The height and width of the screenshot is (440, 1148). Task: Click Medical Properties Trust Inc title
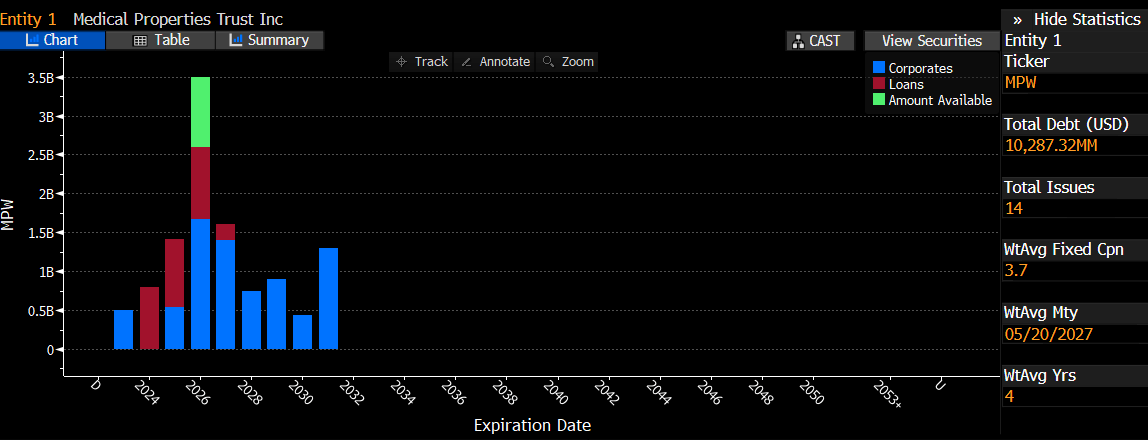pyautogui.click(x=178, y=19)
